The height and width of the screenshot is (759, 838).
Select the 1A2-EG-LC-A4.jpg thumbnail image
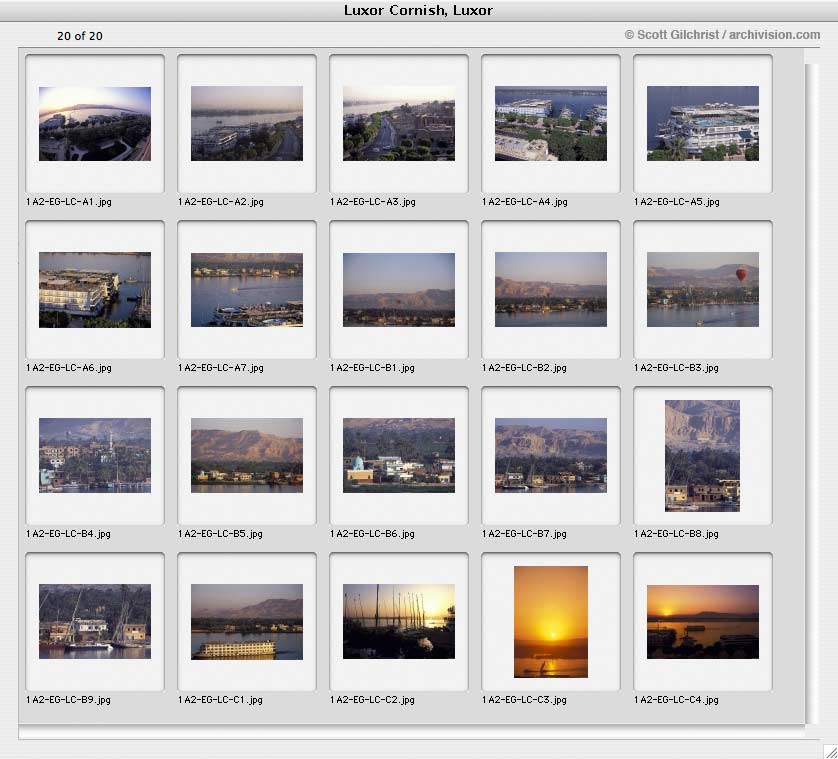[550, 123]
